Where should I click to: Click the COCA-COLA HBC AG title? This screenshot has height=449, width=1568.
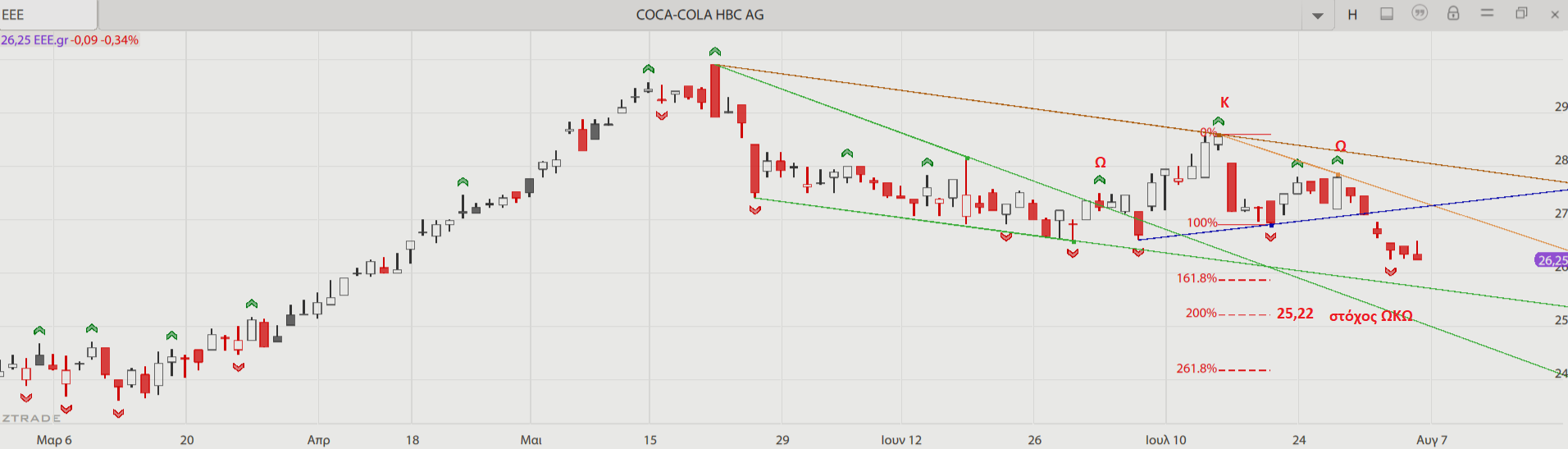click(x=700, y=15)
